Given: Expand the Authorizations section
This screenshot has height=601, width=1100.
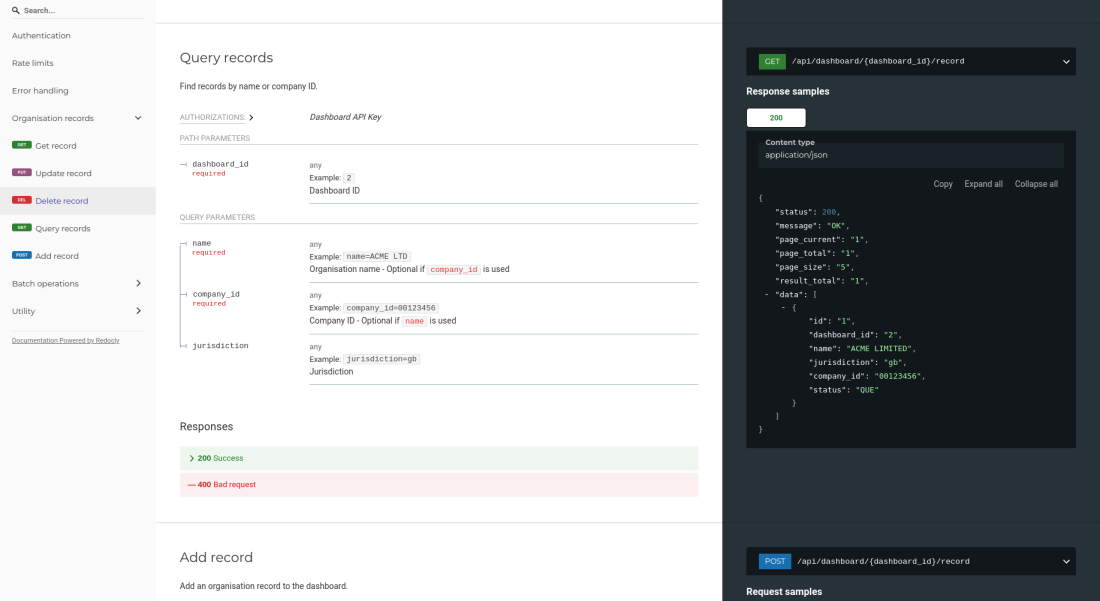Looking at the screenshot, I should tap(250, 118).
